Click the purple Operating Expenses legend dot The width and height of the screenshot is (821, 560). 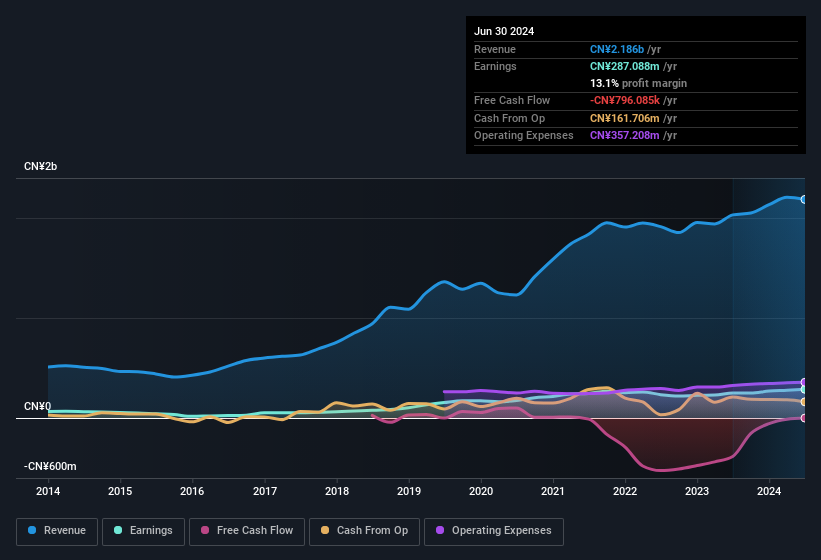(x=440, y=531)
